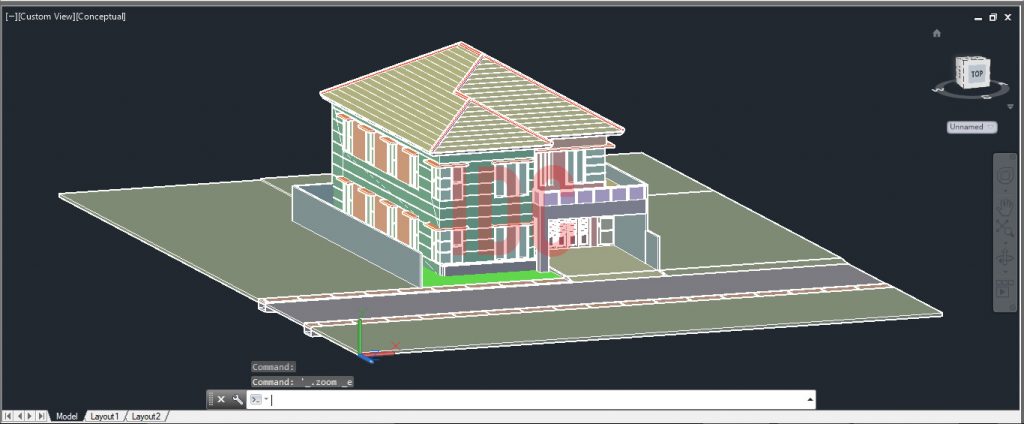Click the "Command: '_.zoom _e" history line
1024x424 pixels.
(x=302, y=382)
